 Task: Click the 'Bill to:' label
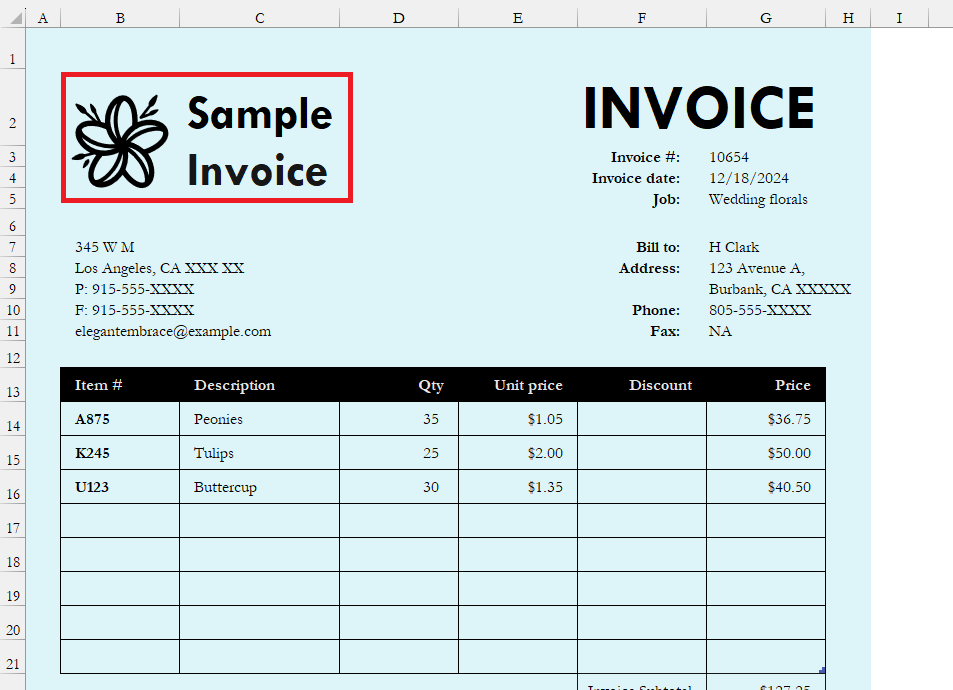pos(658,247)
